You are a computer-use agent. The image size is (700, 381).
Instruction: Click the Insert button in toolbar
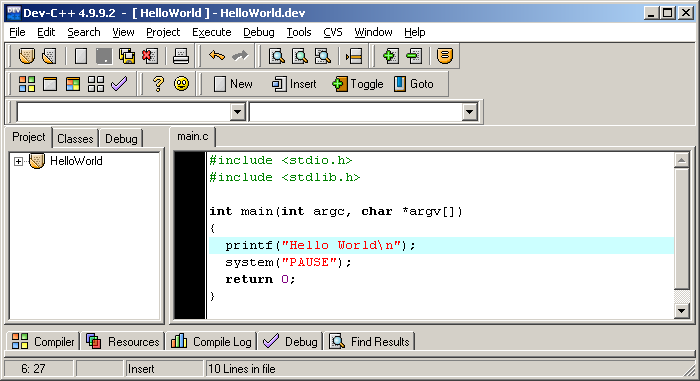pyautogui.click(x=294, y=84)
